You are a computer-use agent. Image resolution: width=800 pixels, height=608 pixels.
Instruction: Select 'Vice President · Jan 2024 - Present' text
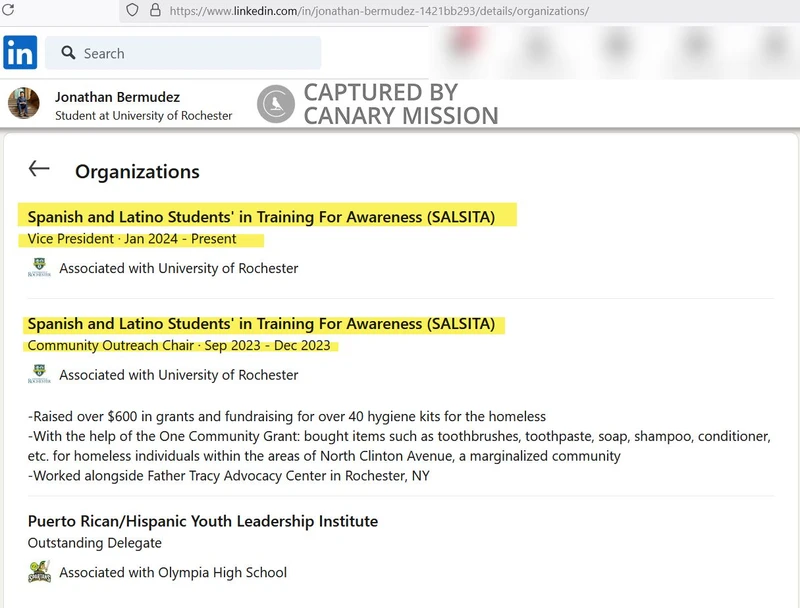(132, 239)
